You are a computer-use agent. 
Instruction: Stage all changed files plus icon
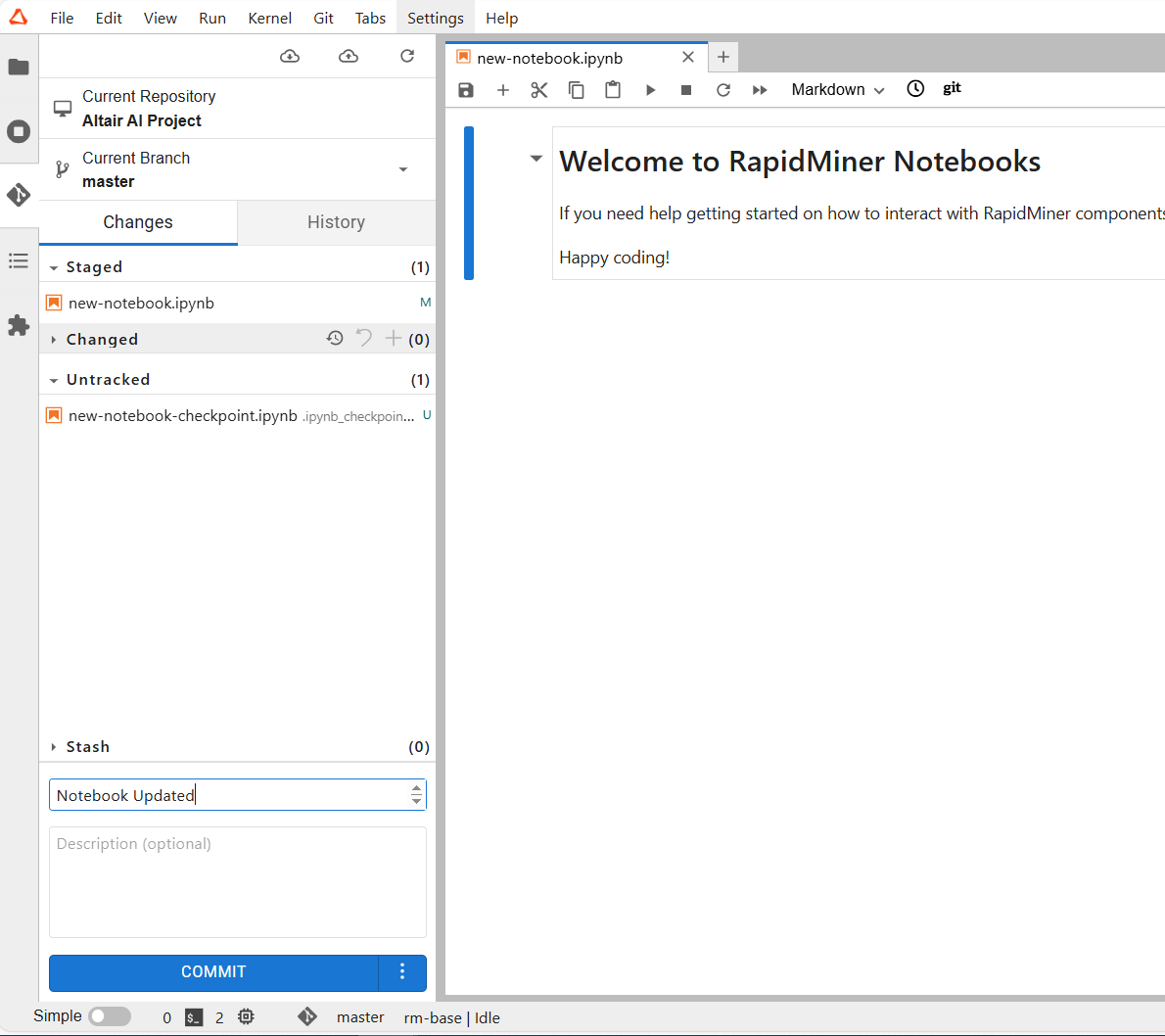coord(393,338)
